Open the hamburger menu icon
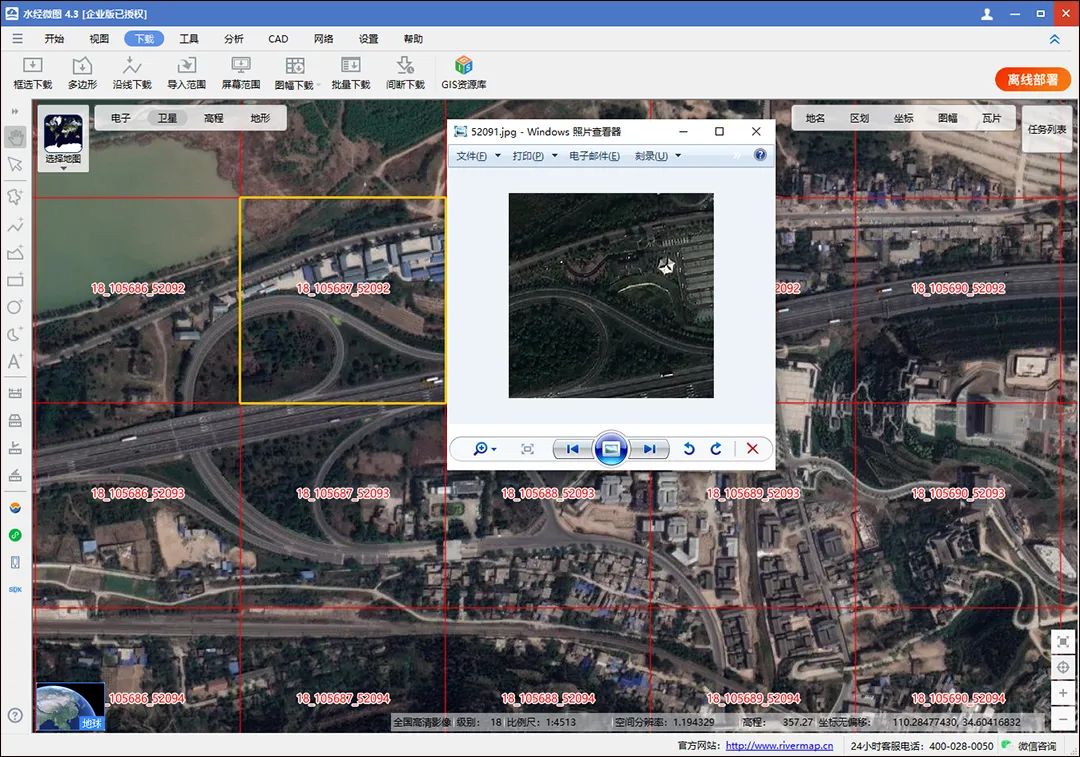Viewport: 1080px width, 757px height. 17,39
